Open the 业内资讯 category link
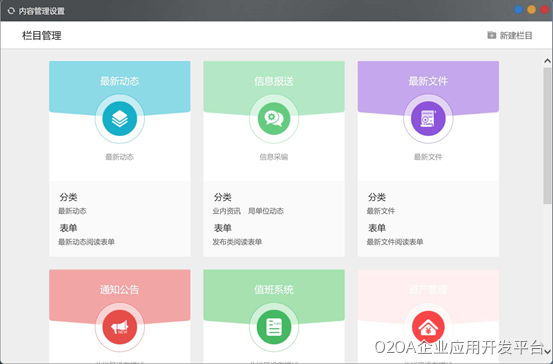The width and height of the screenshot is (553, 364). [x=226, y=211]
